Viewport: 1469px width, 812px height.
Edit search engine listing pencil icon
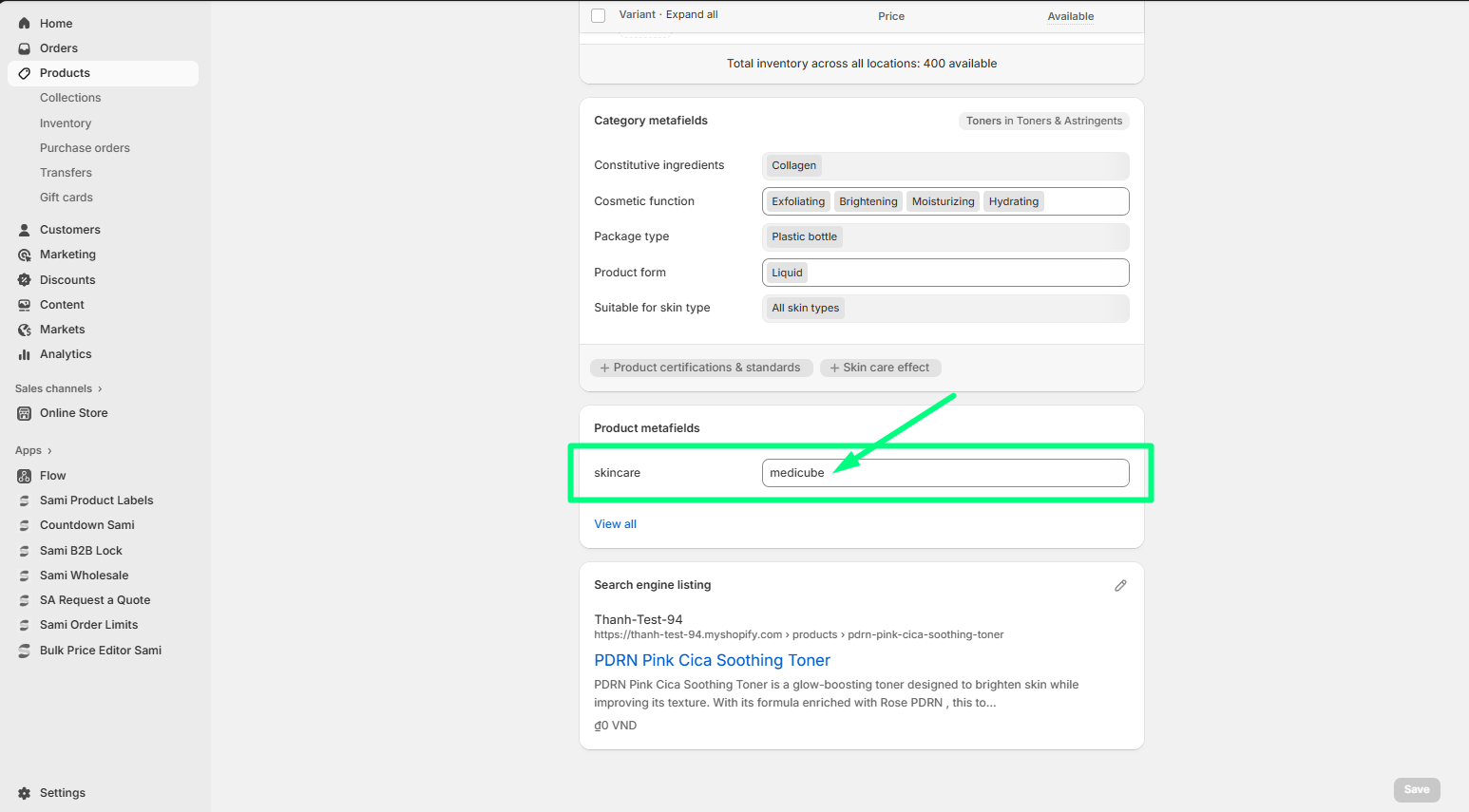[1120, 586]
